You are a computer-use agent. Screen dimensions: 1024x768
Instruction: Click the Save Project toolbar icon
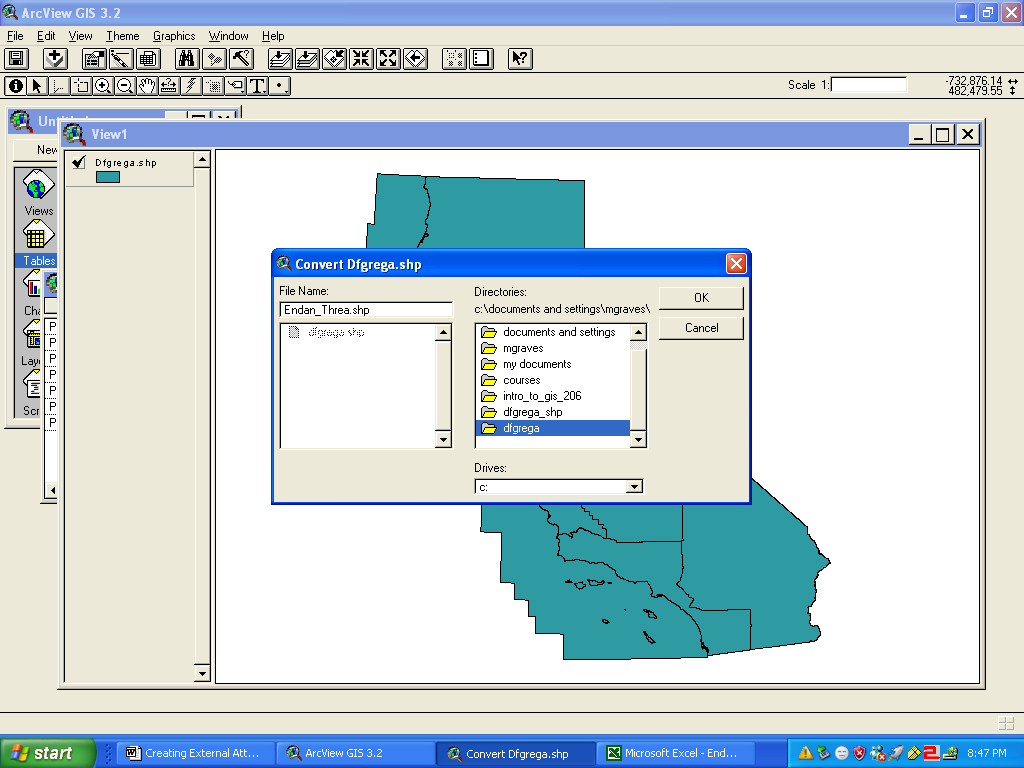pos(16,59)
